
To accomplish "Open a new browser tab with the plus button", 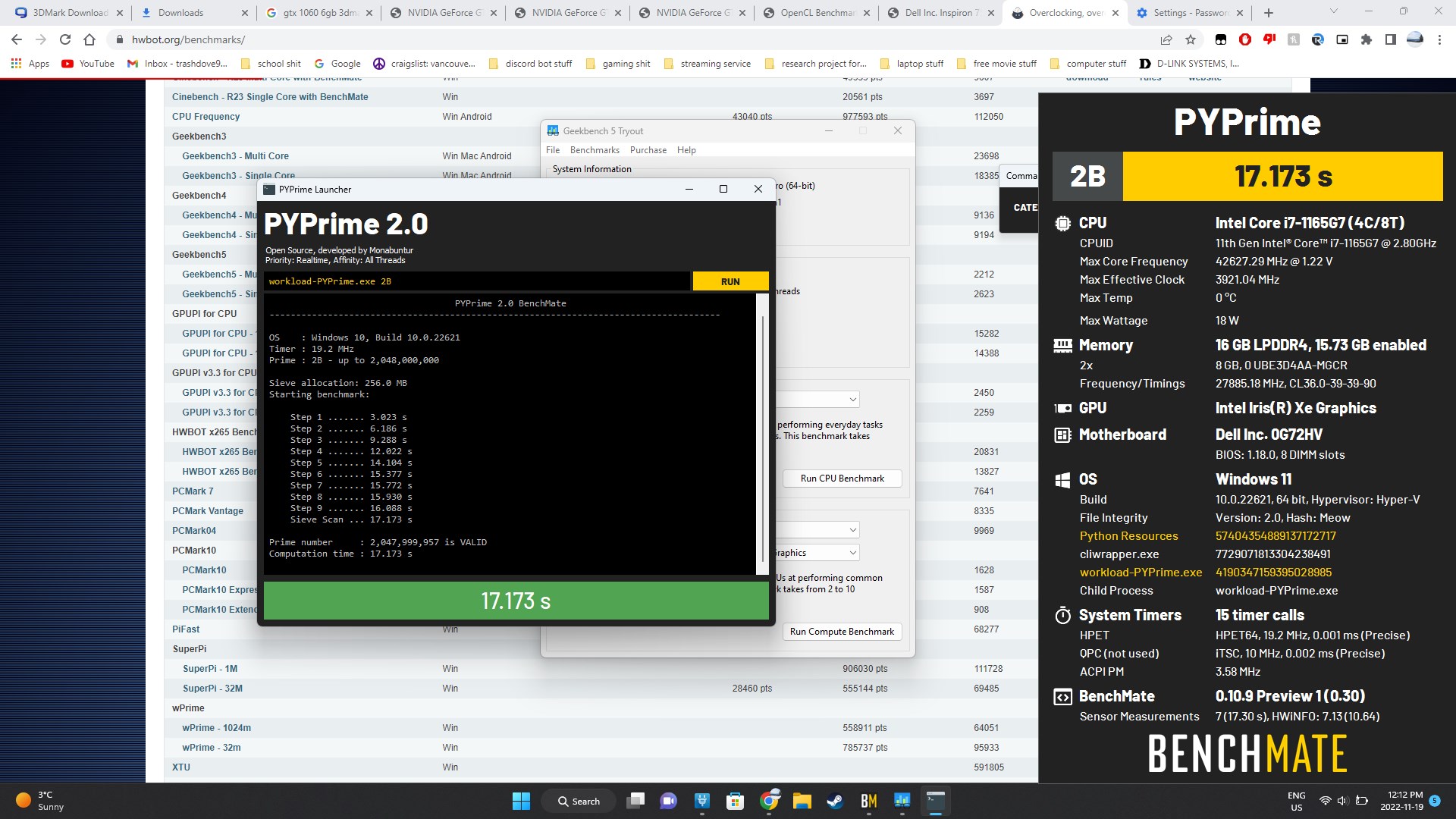I will point(1269,13).
